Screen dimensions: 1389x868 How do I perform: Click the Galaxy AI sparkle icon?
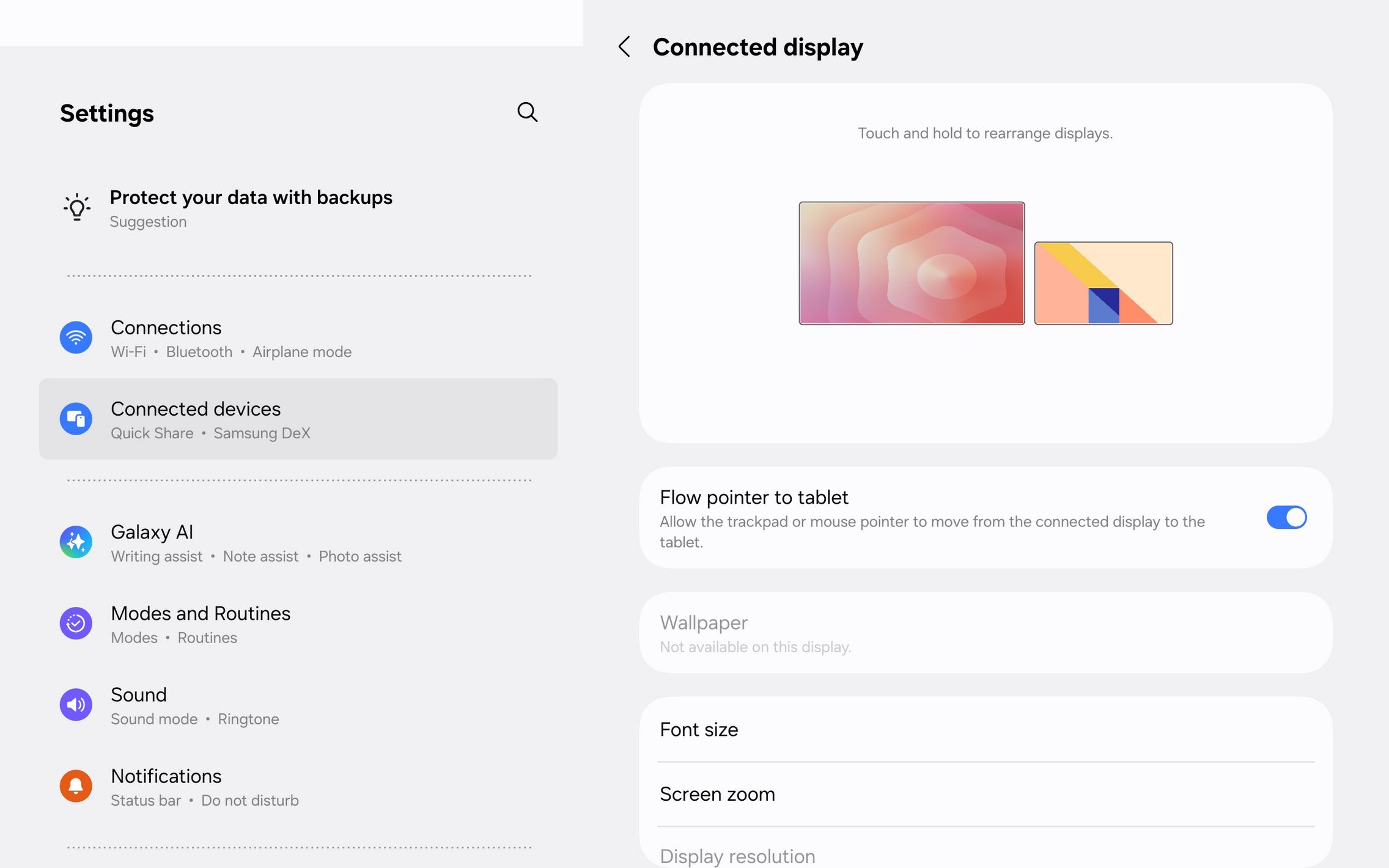[x=76, y=542]
